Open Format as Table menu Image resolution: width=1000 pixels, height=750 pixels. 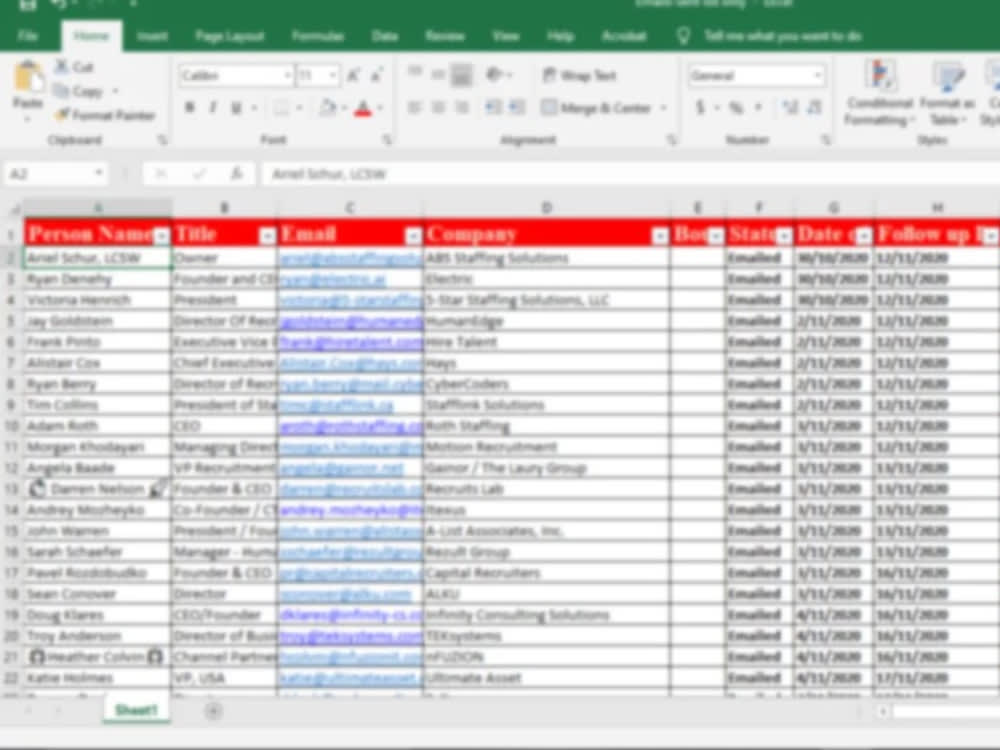[x=947, y=93]
